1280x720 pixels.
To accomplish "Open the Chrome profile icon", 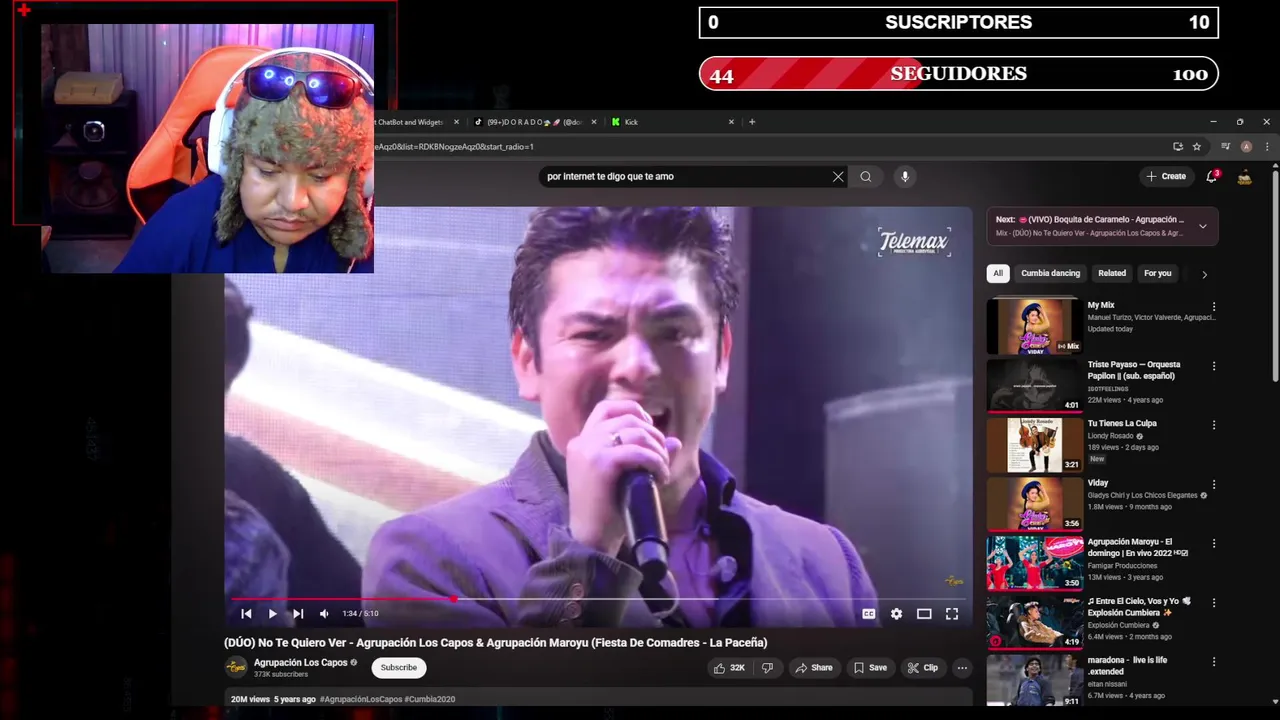I will 1246,147.
